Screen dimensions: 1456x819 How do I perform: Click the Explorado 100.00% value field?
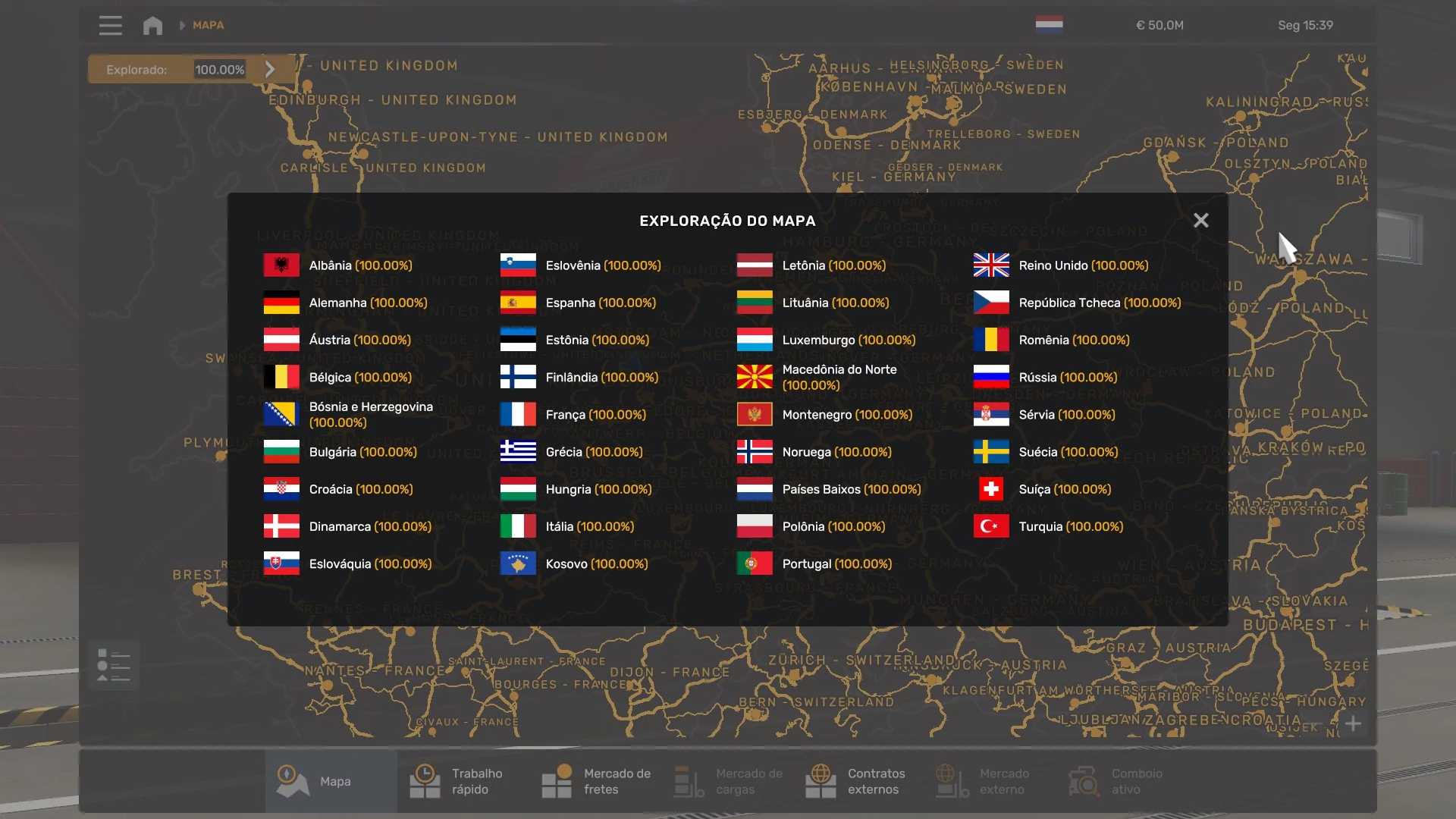pos(219,70)
